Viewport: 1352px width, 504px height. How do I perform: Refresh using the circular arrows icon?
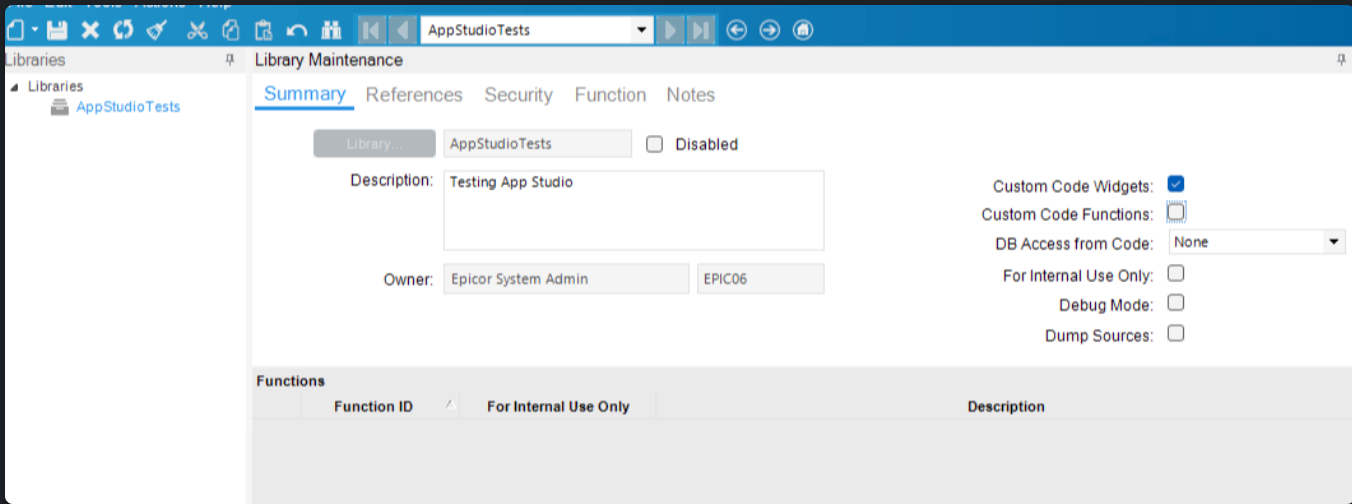(x=122, y=30)
